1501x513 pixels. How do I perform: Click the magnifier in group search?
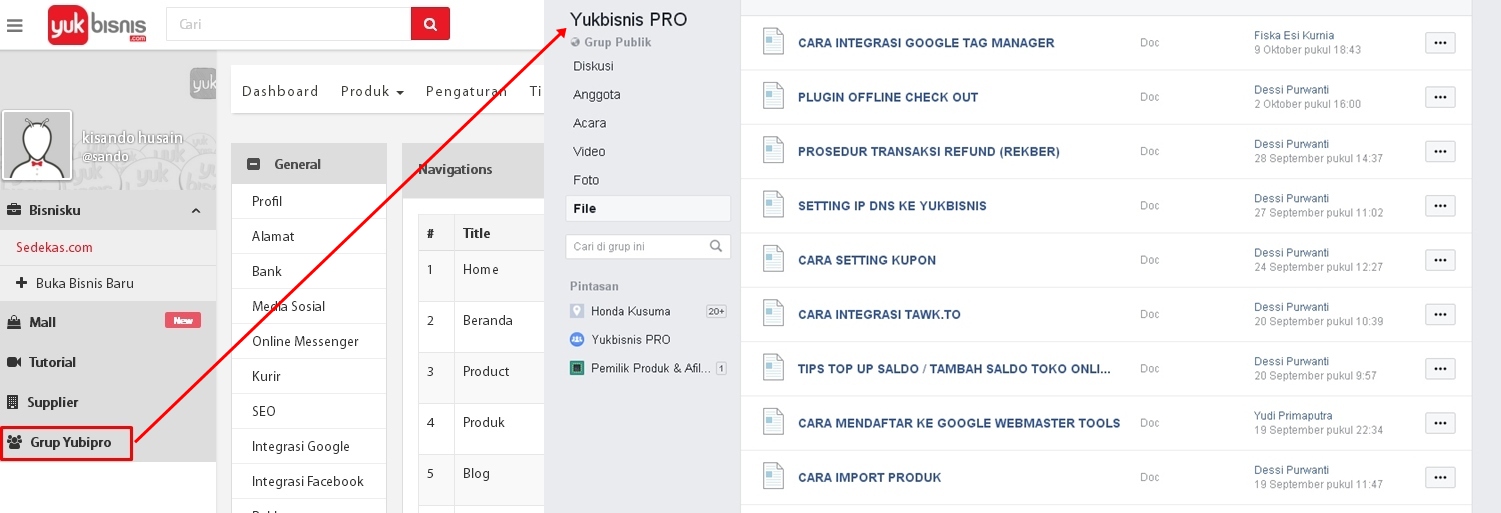716,246
